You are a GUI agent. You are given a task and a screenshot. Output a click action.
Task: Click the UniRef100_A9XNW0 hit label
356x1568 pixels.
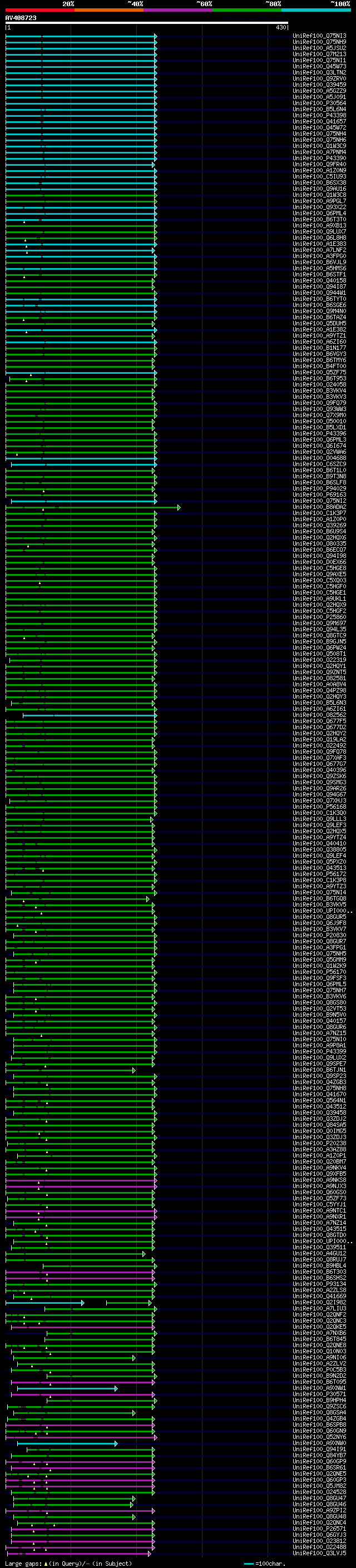(319, 1443)
